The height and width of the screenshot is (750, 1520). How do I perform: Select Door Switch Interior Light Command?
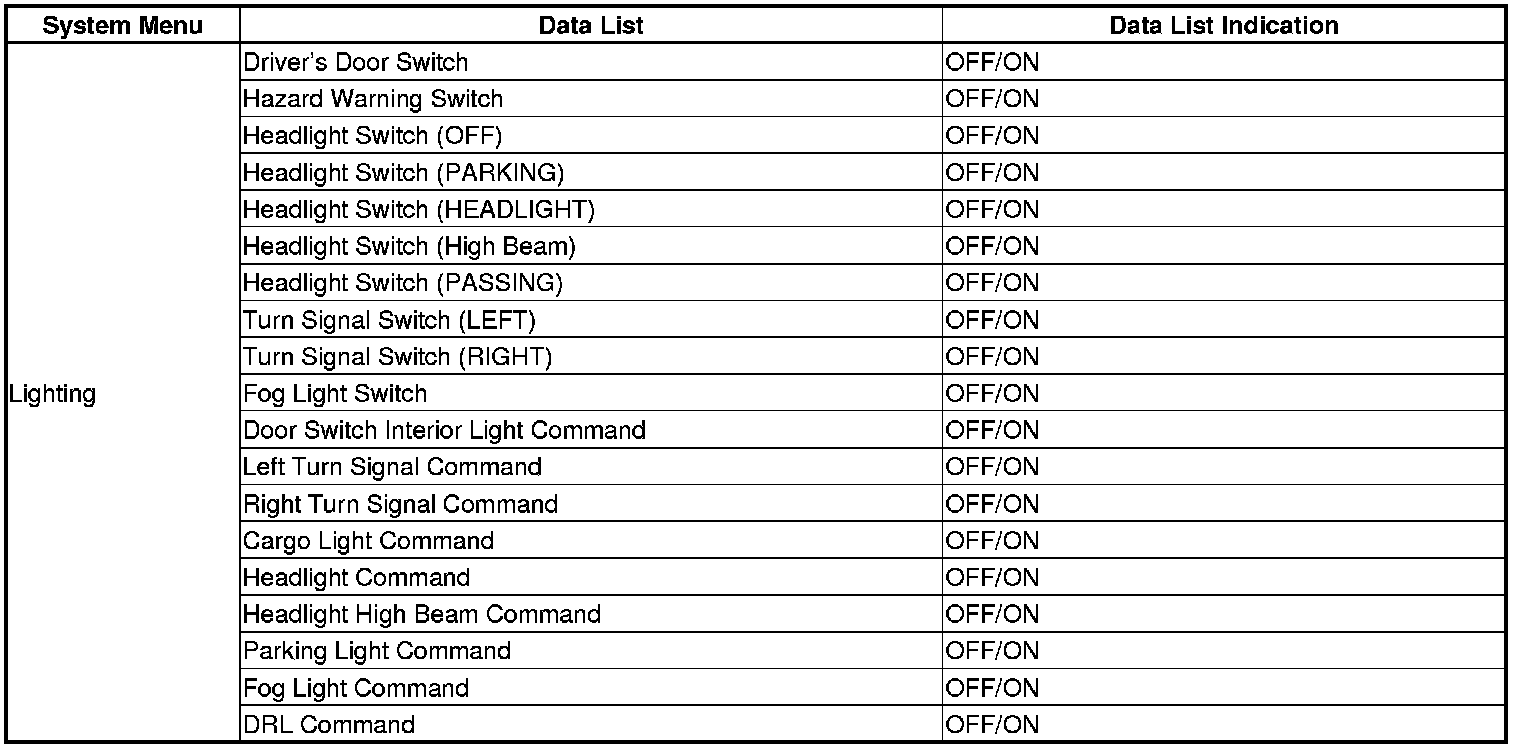click(x=444, y=431)
